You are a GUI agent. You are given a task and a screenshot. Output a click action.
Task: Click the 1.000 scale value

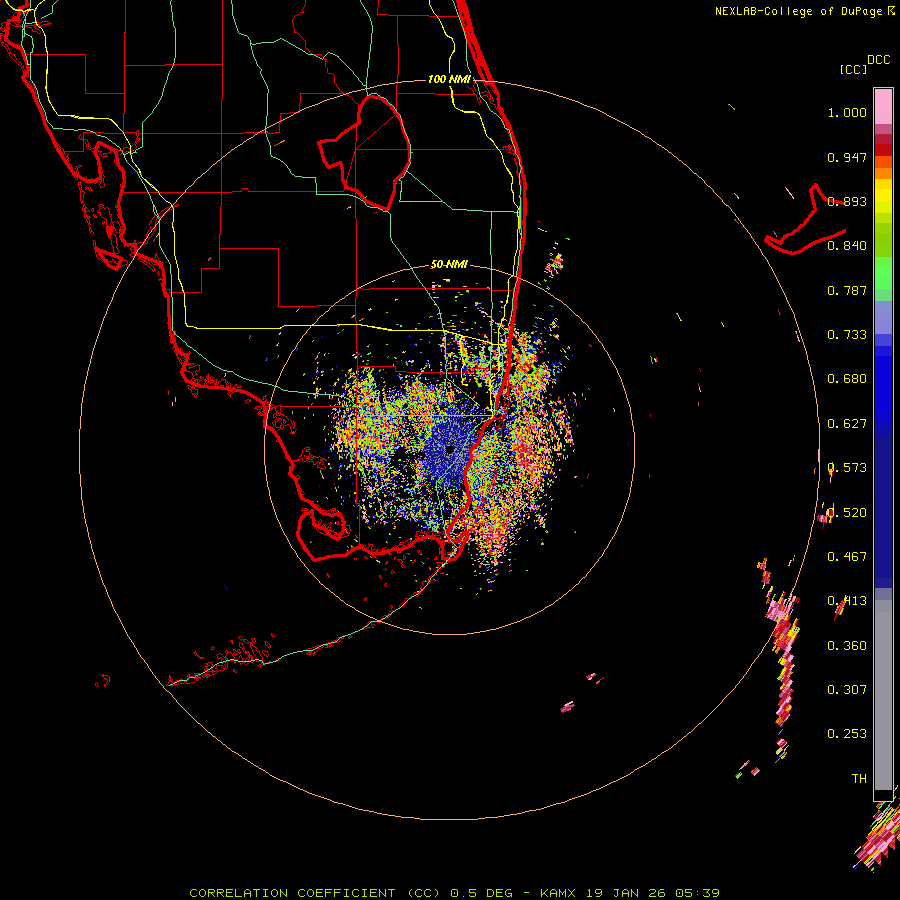(x=847, y=112)
